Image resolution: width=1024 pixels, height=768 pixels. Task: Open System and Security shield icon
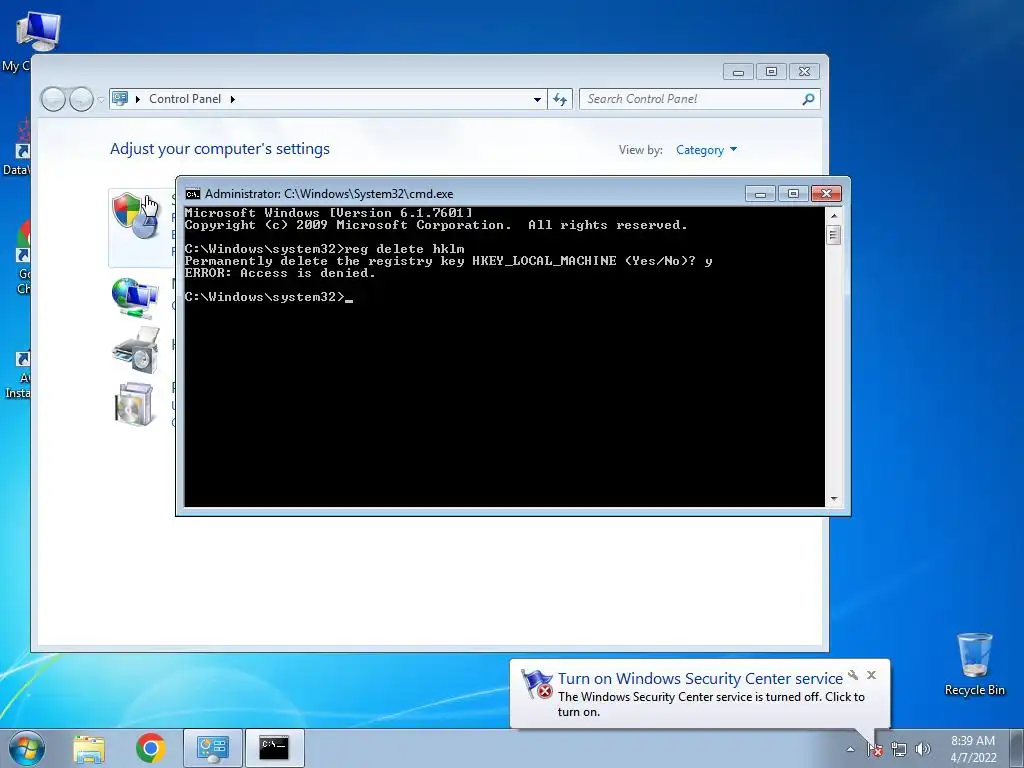[x=135, y=216]
